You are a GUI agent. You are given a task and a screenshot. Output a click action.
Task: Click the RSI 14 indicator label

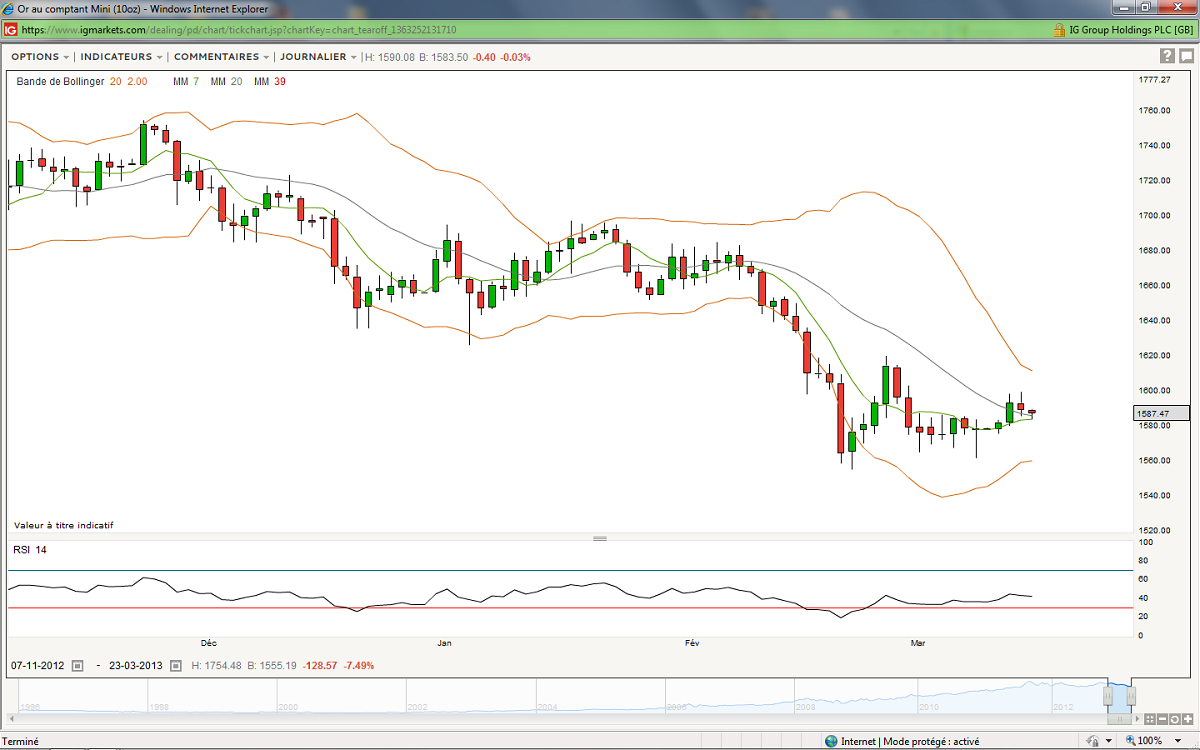click(x=29, y=549)
